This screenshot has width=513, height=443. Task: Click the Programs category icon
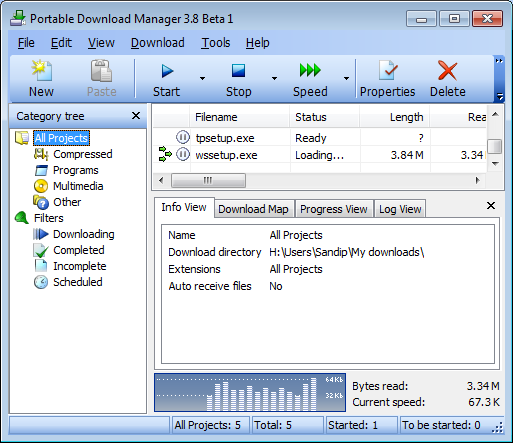41,170
